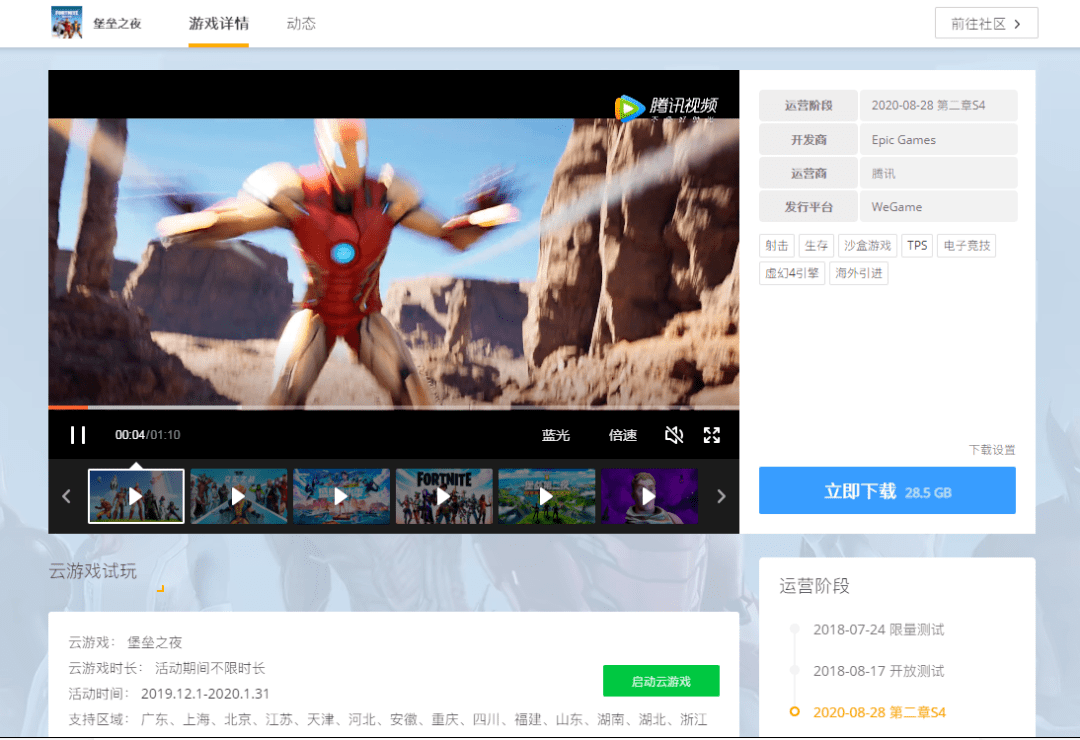Play the fifth island map video thumbnail
Image resolution: width=1080 pixels, height=740 pixels.
pyautogui.click(x=546, y=496)
